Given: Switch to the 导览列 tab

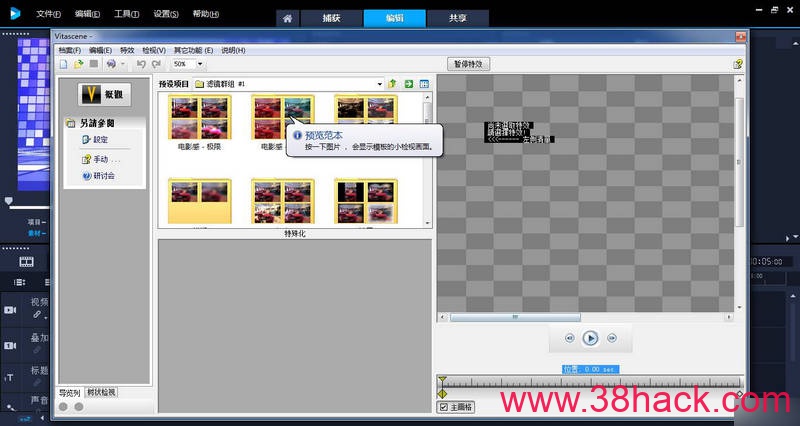Looking at the screenshot, I should [69, 393].
